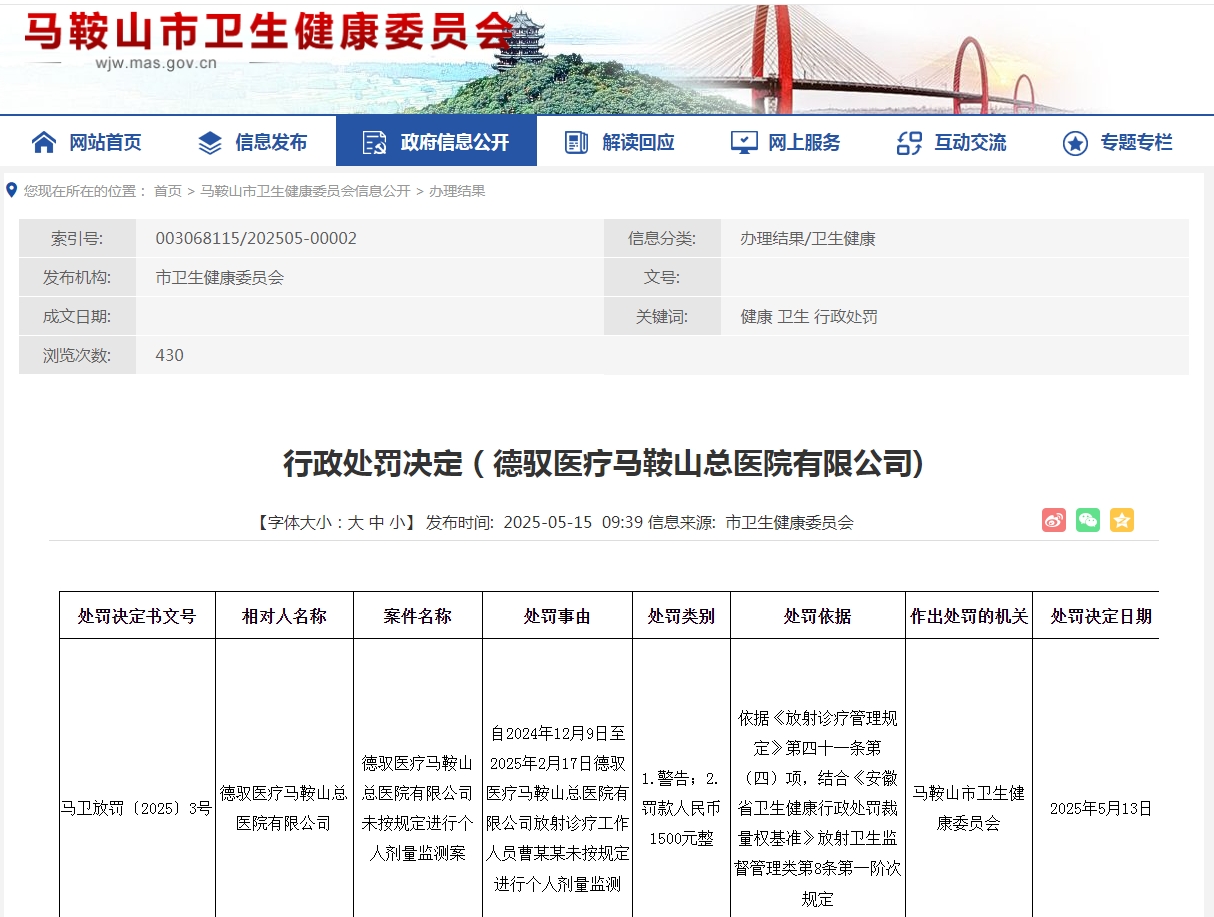
Task: Set font size to 小
Action: [397, 522]
